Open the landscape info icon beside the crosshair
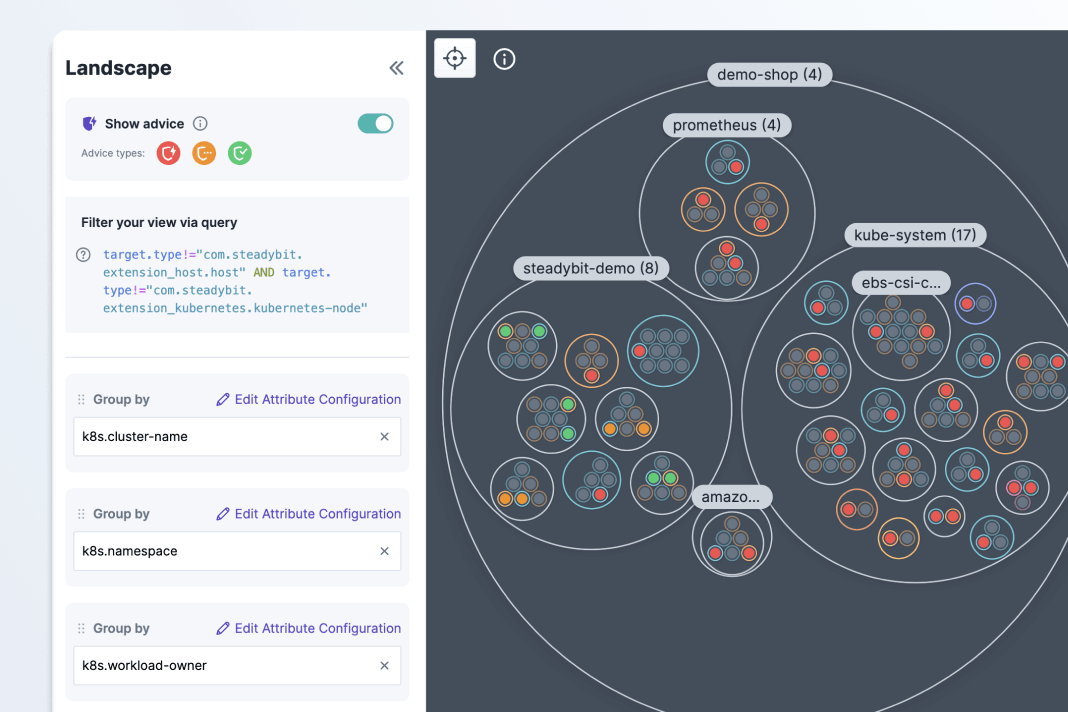 (x=505, y=59)
